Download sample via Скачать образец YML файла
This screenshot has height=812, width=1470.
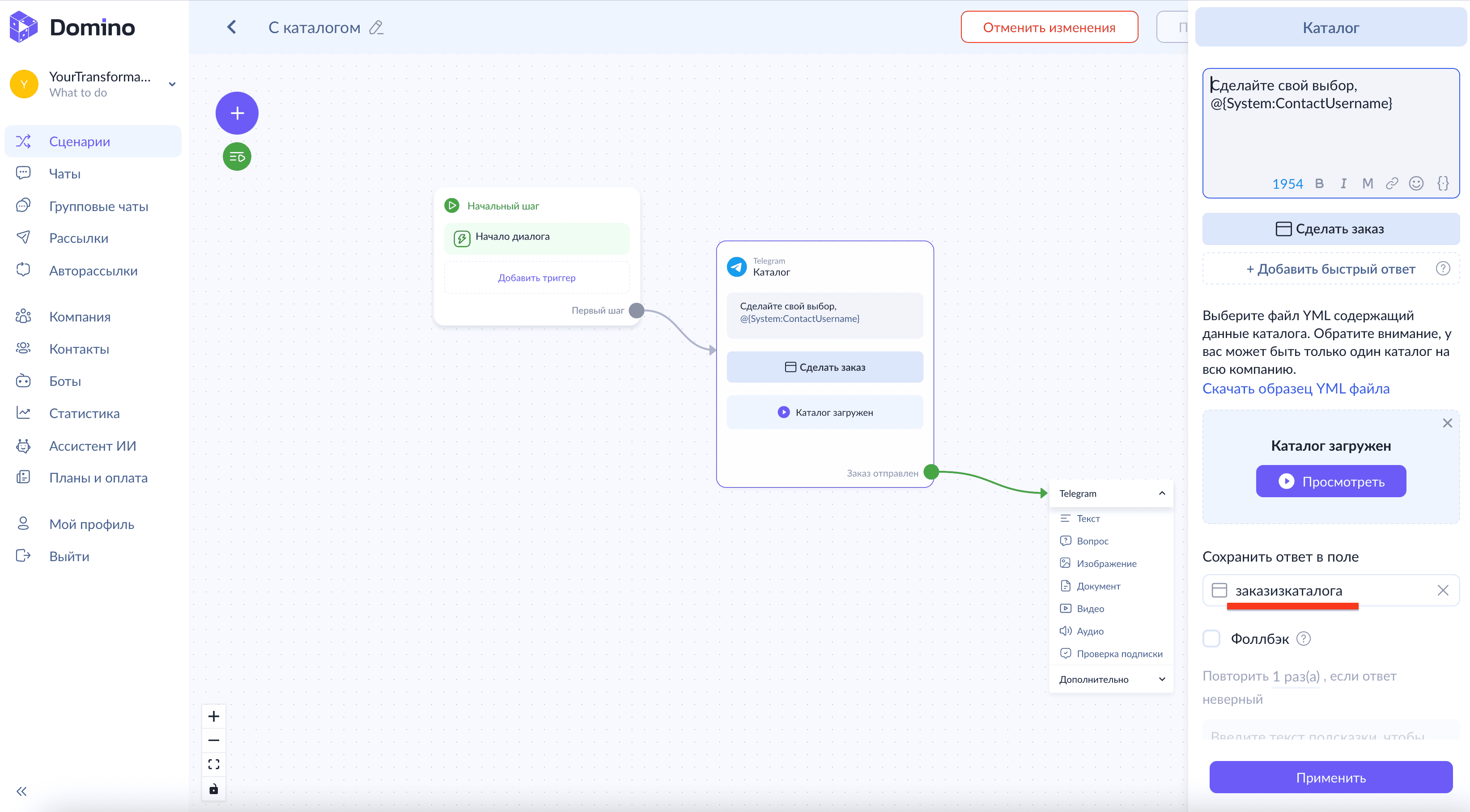[1296, 388]
